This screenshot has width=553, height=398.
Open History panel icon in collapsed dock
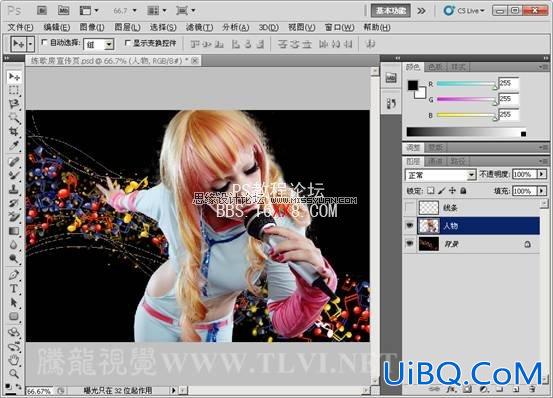(391, 103)
